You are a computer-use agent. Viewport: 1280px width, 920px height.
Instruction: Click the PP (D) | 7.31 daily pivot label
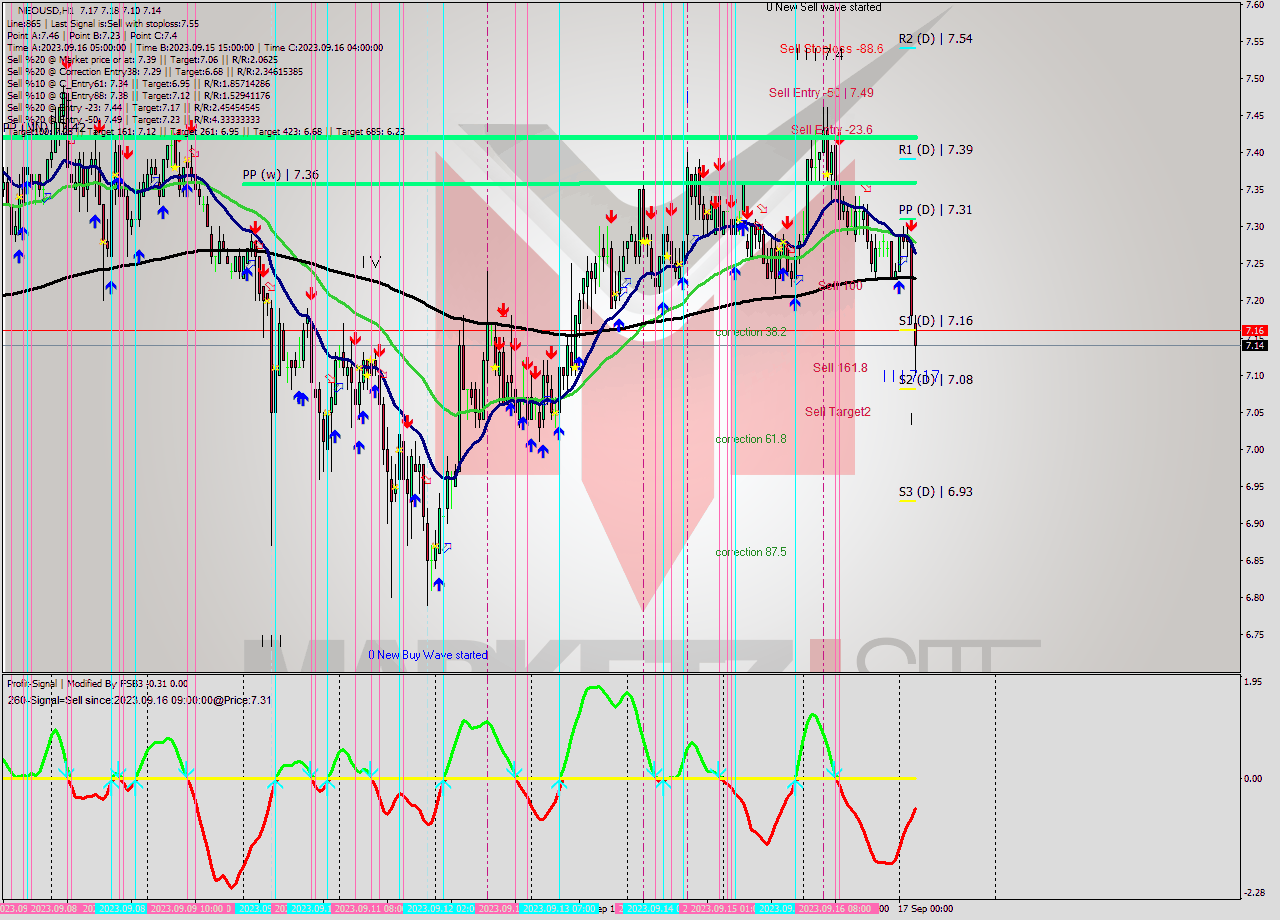pos(935,210)
